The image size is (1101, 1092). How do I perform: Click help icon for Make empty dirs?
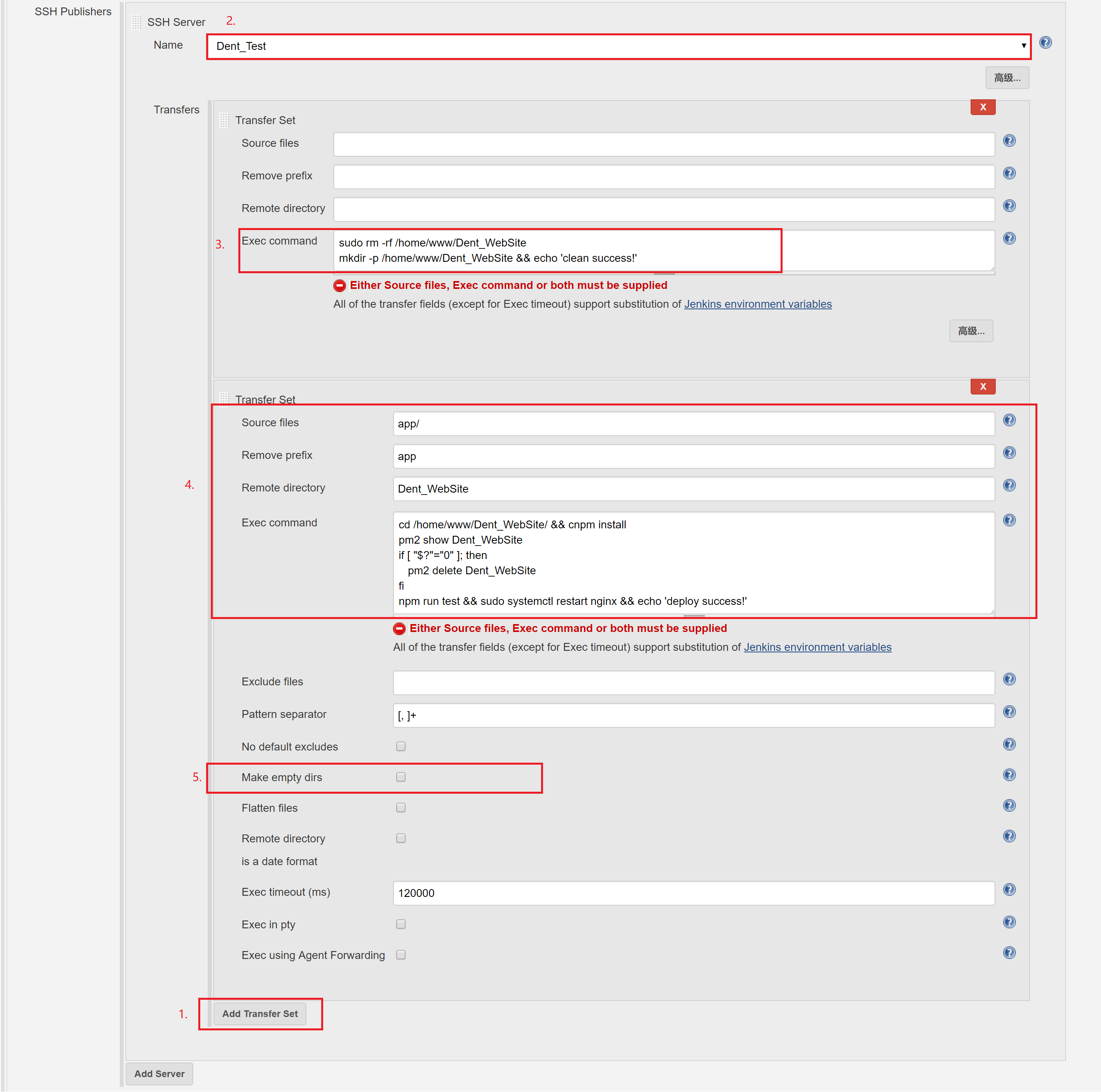tap(1009, 775)
